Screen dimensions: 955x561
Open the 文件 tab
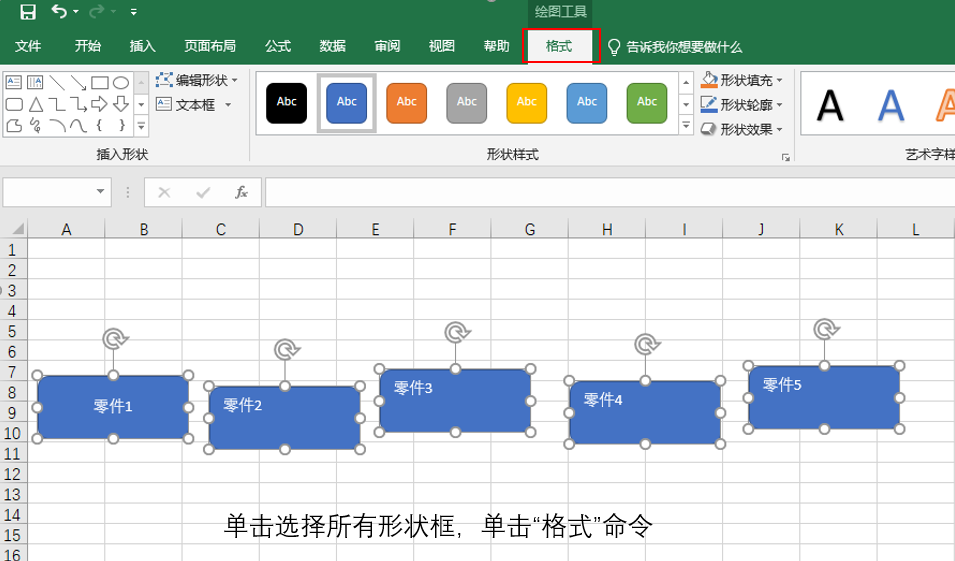point(27,46)
